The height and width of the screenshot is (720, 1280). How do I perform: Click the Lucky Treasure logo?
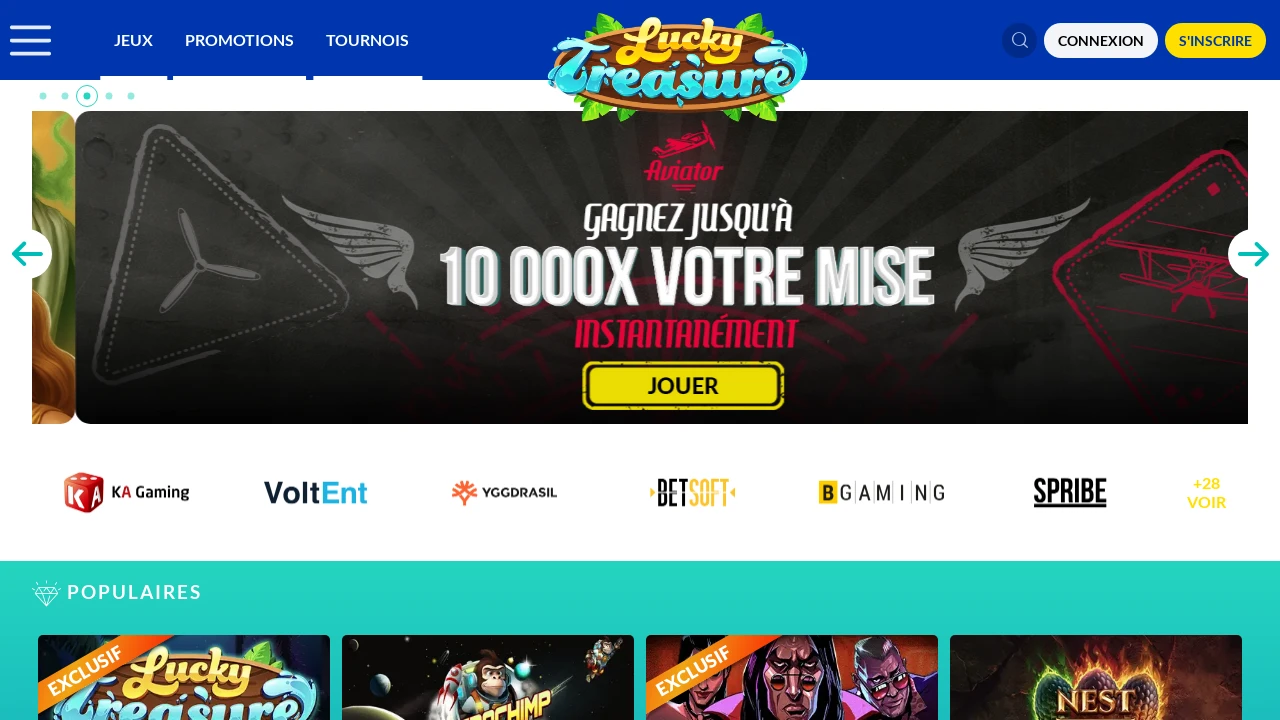(x=678, y=68)
